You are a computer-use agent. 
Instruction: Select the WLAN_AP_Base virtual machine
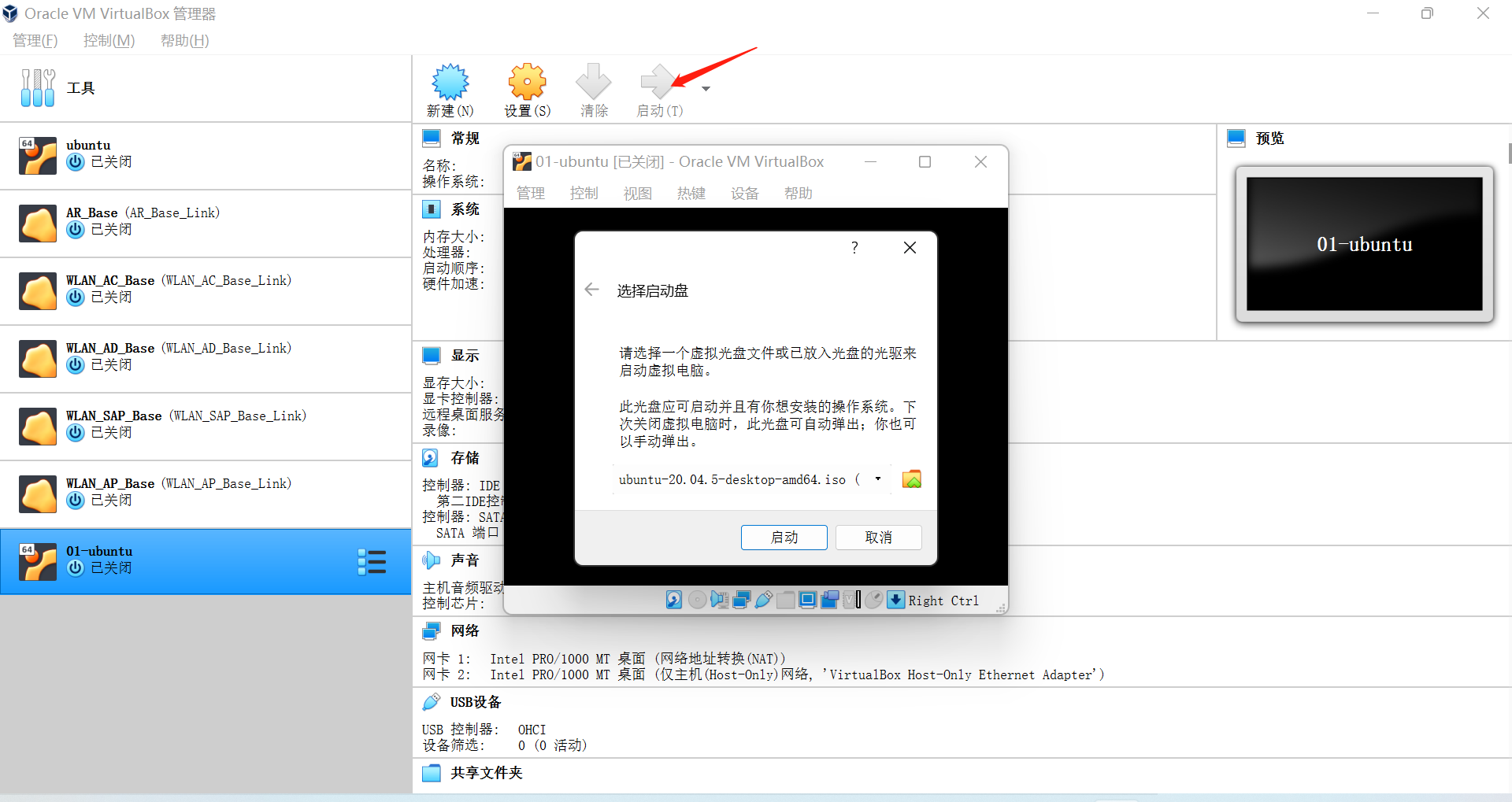pos(205,494)
